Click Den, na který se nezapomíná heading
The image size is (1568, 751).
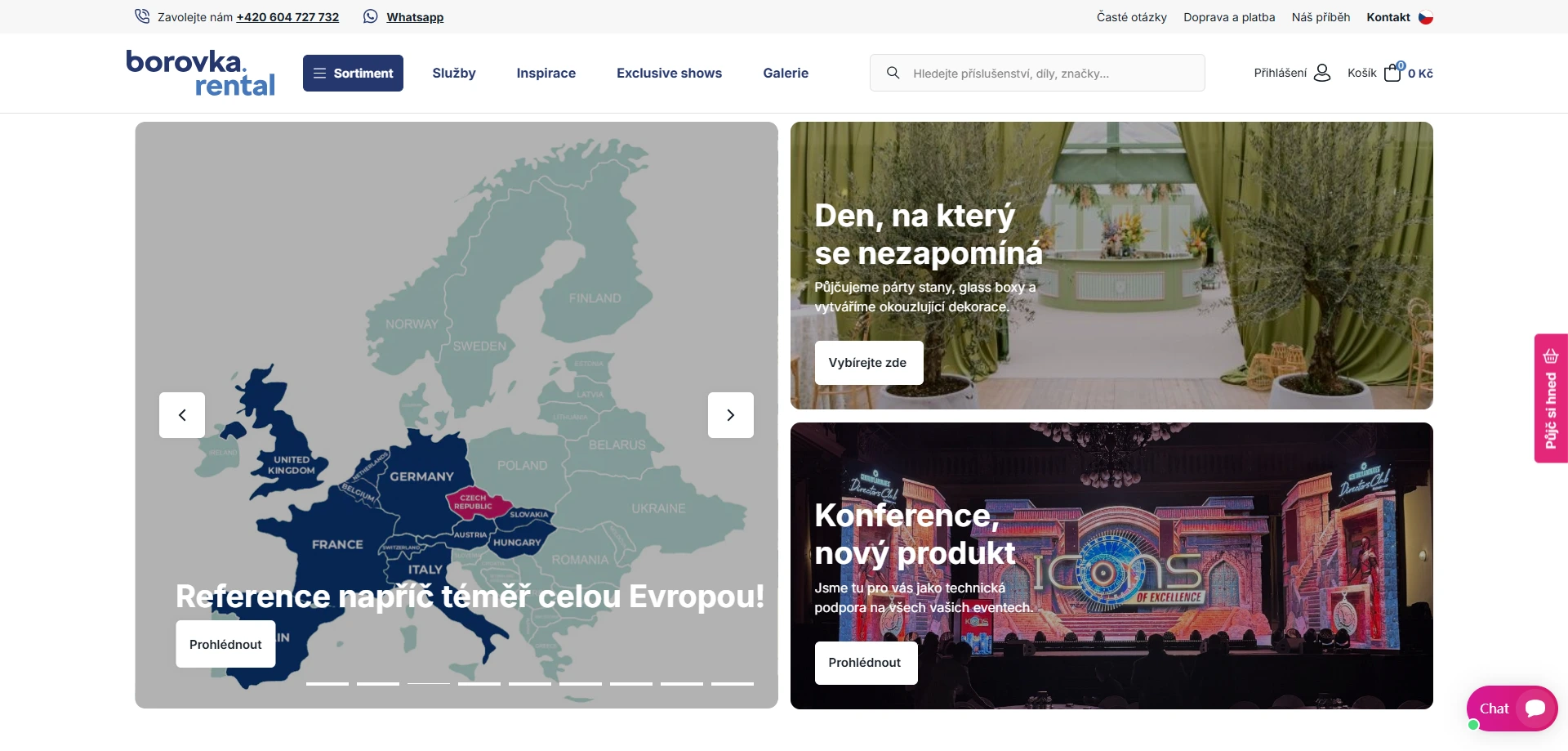pyautogui.click(x=929, y=235)
